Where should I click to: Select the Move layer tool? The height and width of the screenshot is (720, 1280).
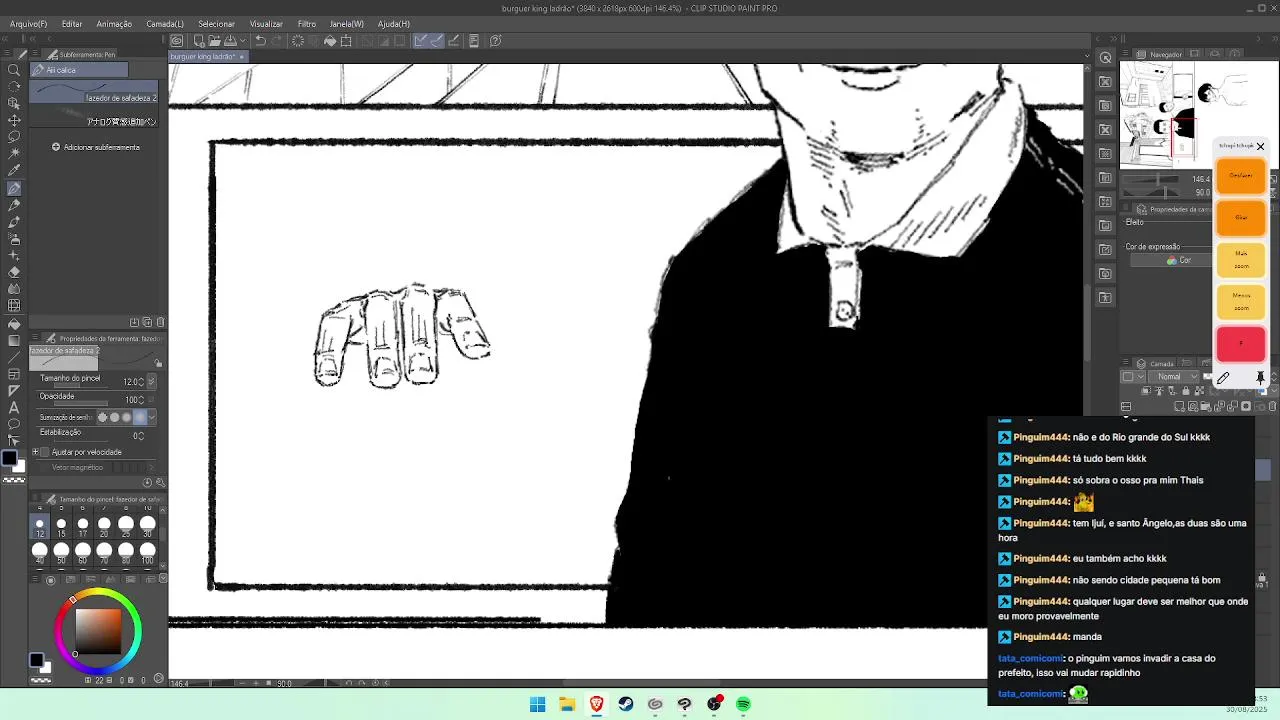point(14,120)
